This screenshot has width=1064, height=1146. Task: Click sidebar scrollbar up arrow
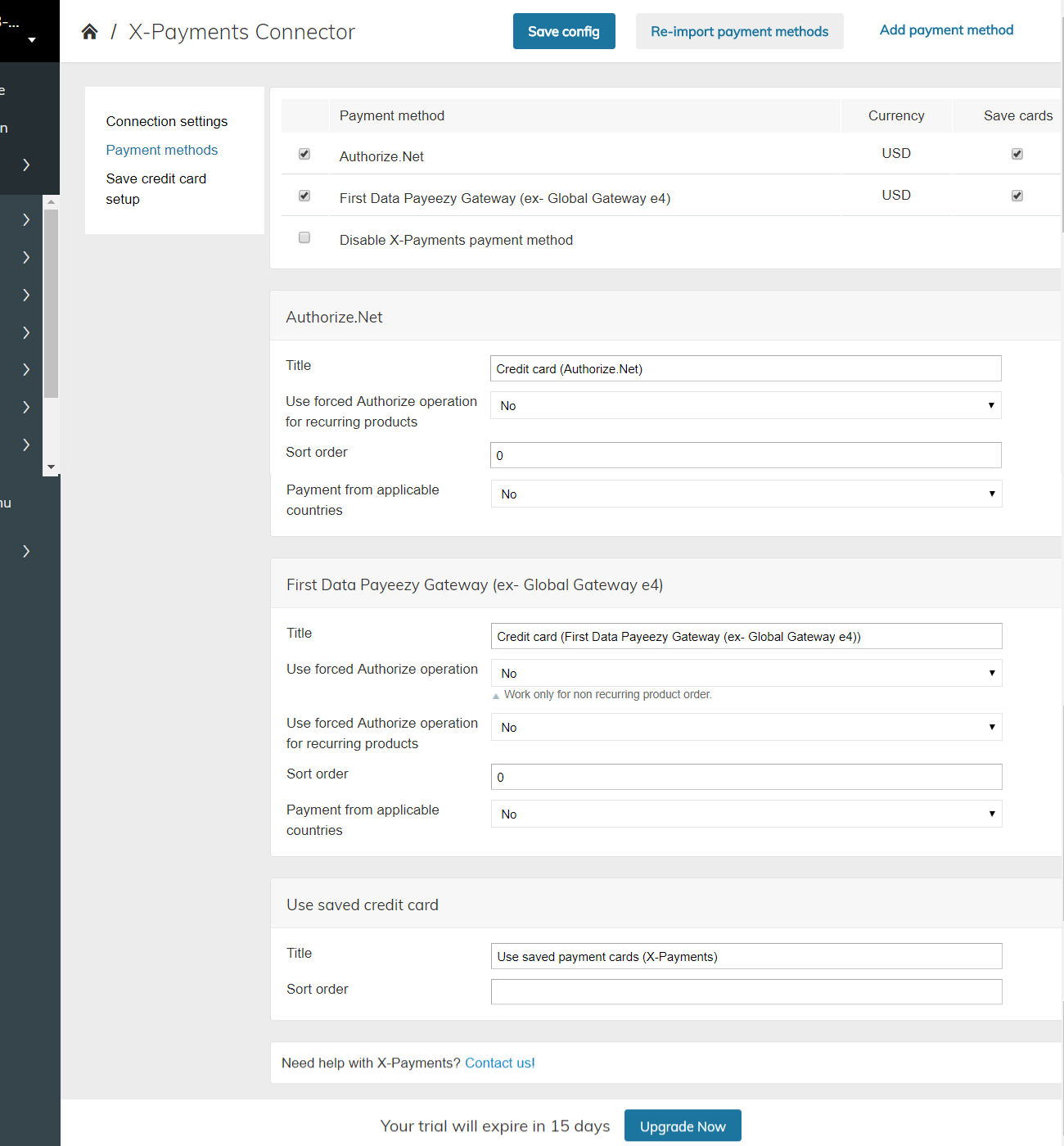51,201
